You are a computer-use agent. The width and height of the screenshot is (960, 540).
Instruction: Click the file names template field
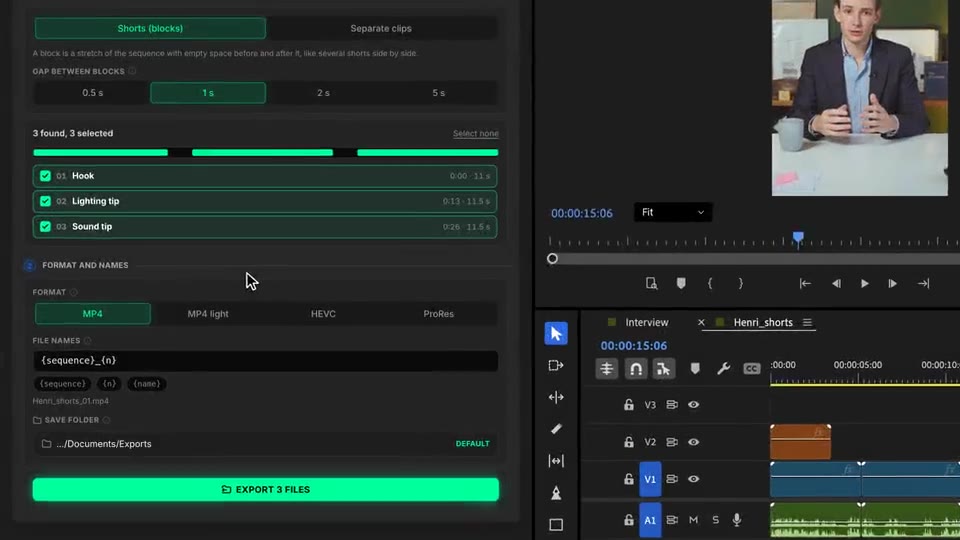(x=266, y=361)
